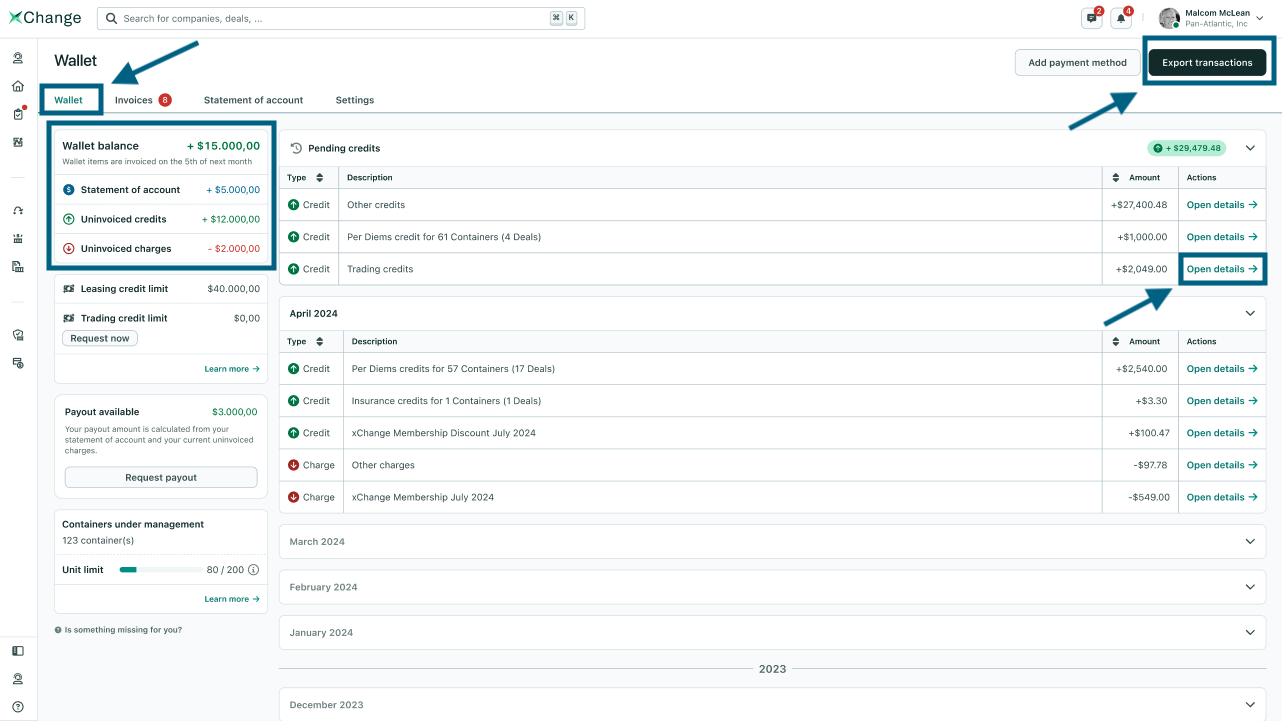Sort April 2024 table by Amount
This screenshot has width=1282, height=721.
tap(1116, 342)
